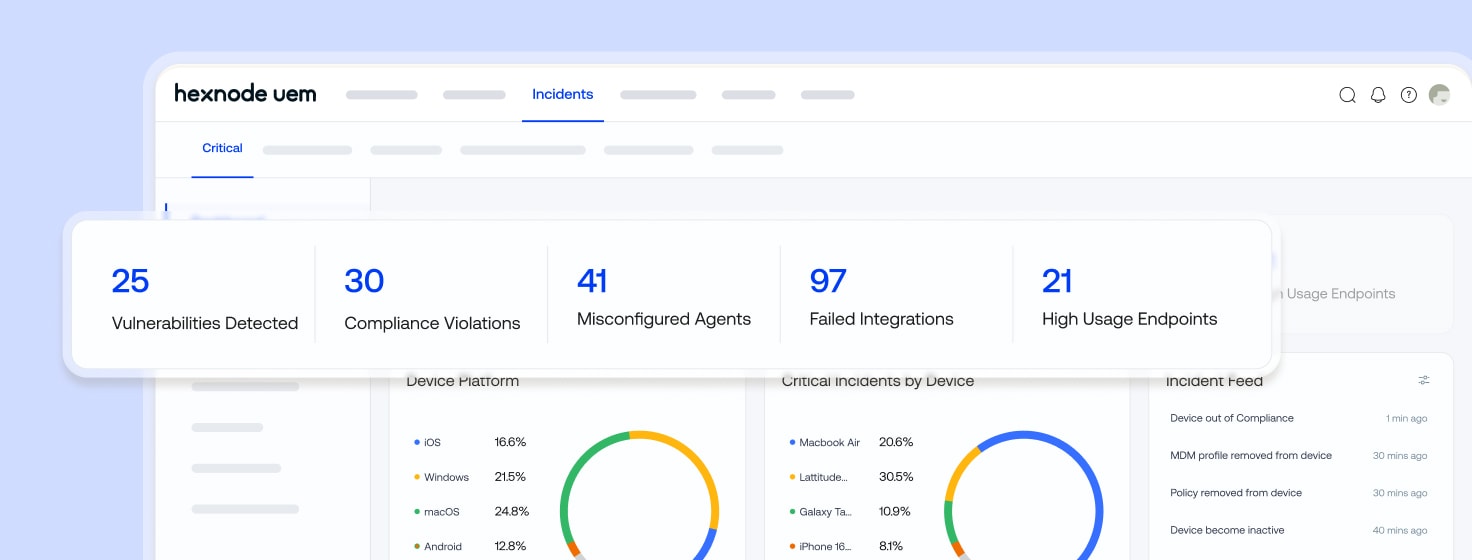1472x560 pixels.
Task: Open 'Device out of Compliance' feed entry
Action: coord(1232,418)
